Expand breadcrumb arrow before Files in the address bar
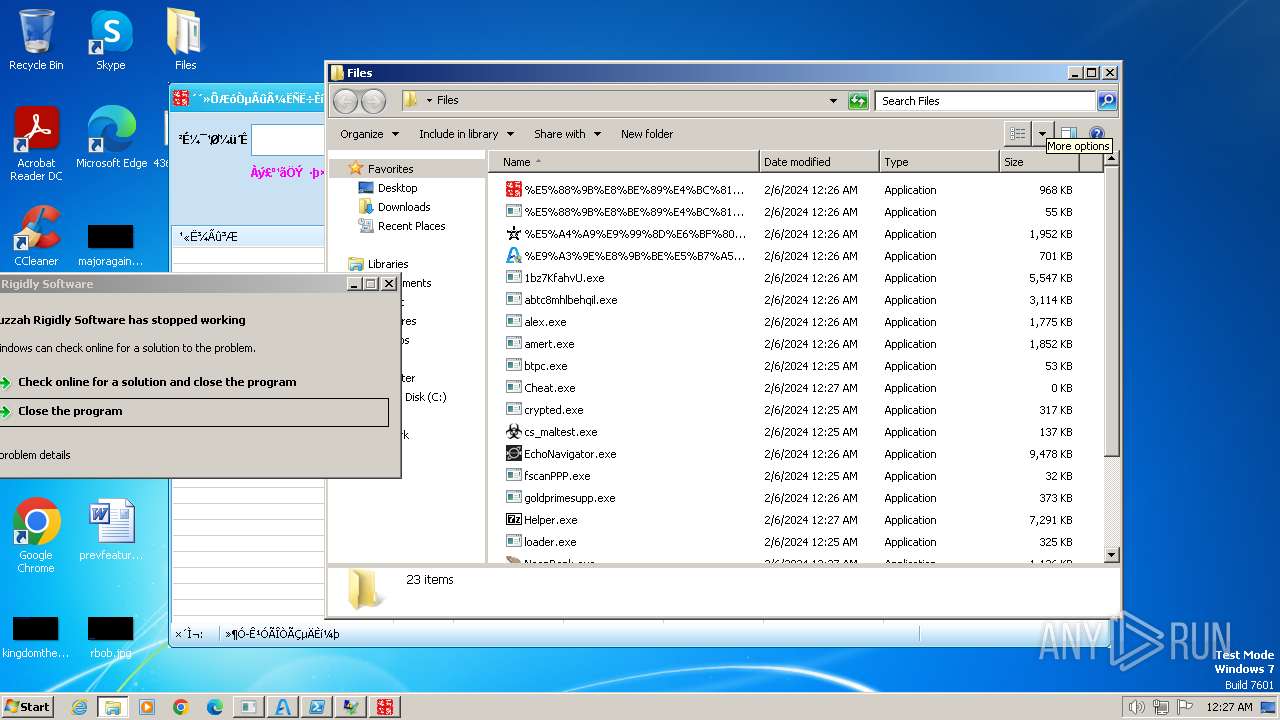 click(x=429, y=100)
